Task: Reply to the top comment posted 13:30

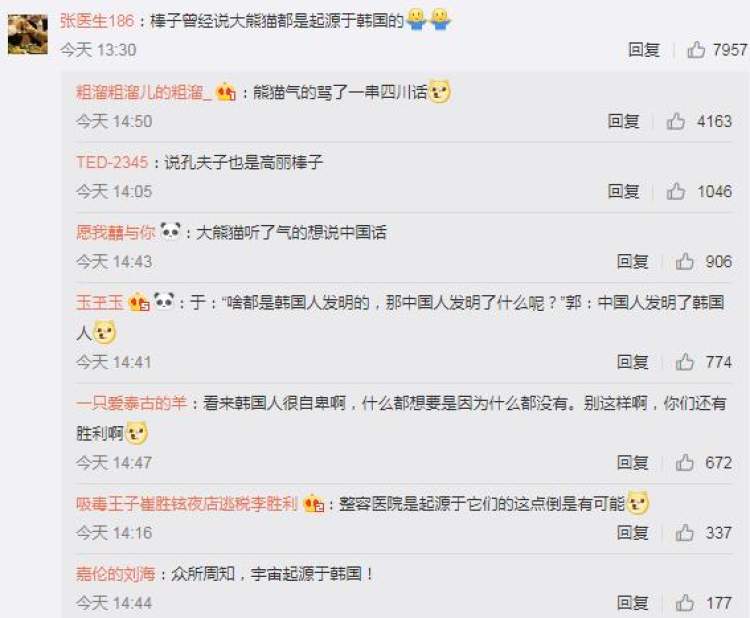Action: pos(644,49)
